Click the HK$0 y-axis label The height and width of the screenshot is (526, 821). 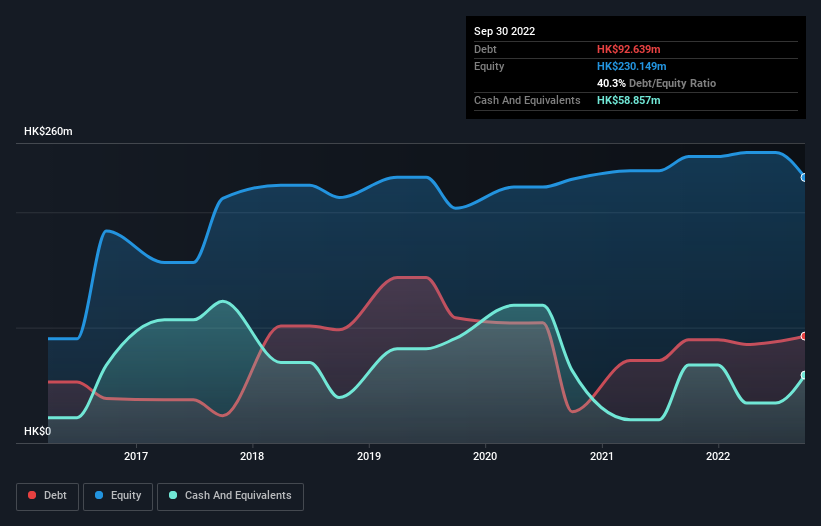pos(38,431)
